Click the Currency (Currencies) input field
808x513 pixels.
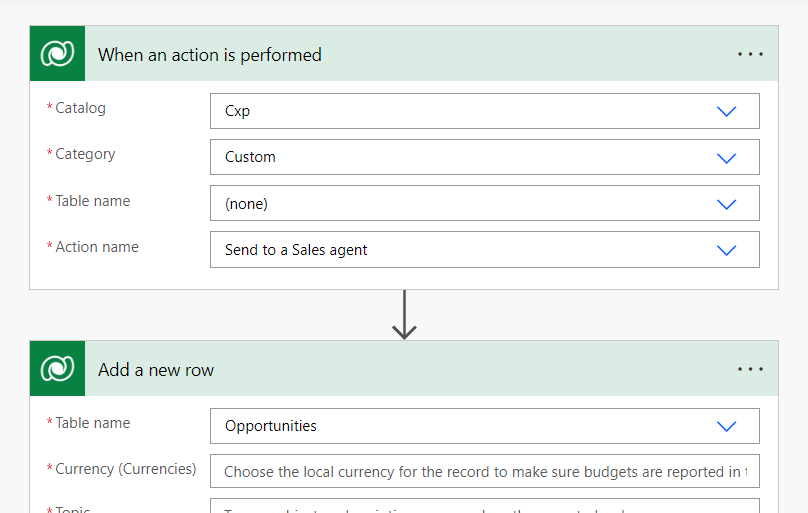point(484,471)
